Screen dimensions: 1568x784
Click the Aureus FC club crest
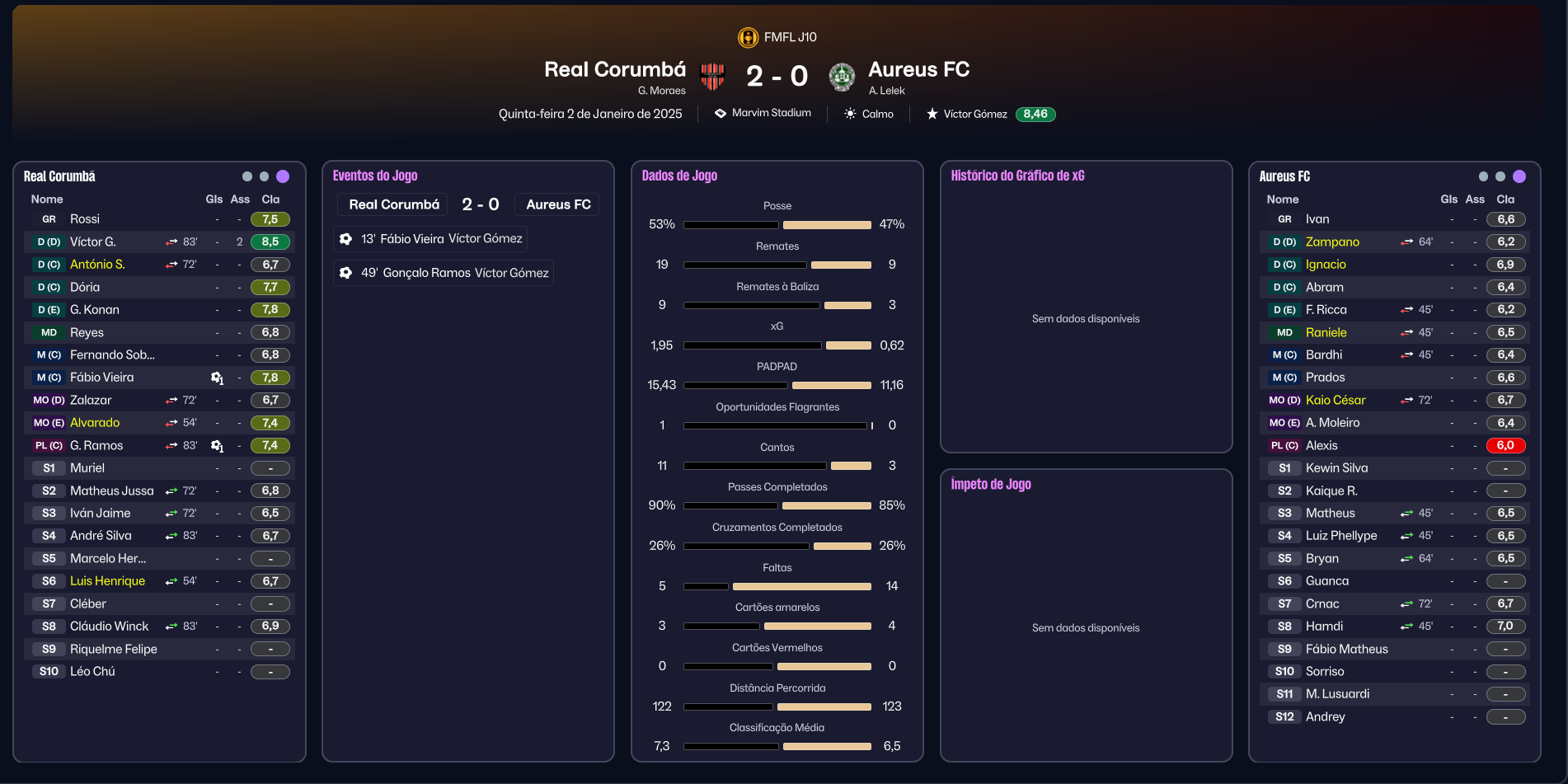[x=842, y=77]
